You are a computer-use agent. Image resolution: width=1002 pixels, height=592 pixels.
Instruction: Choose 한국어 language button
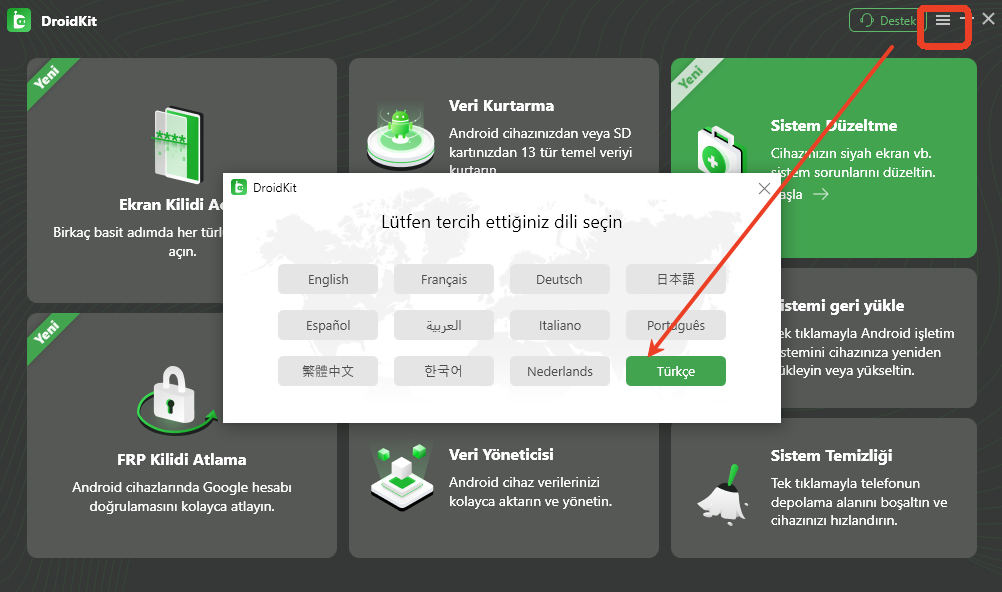(x=444, y=371)
